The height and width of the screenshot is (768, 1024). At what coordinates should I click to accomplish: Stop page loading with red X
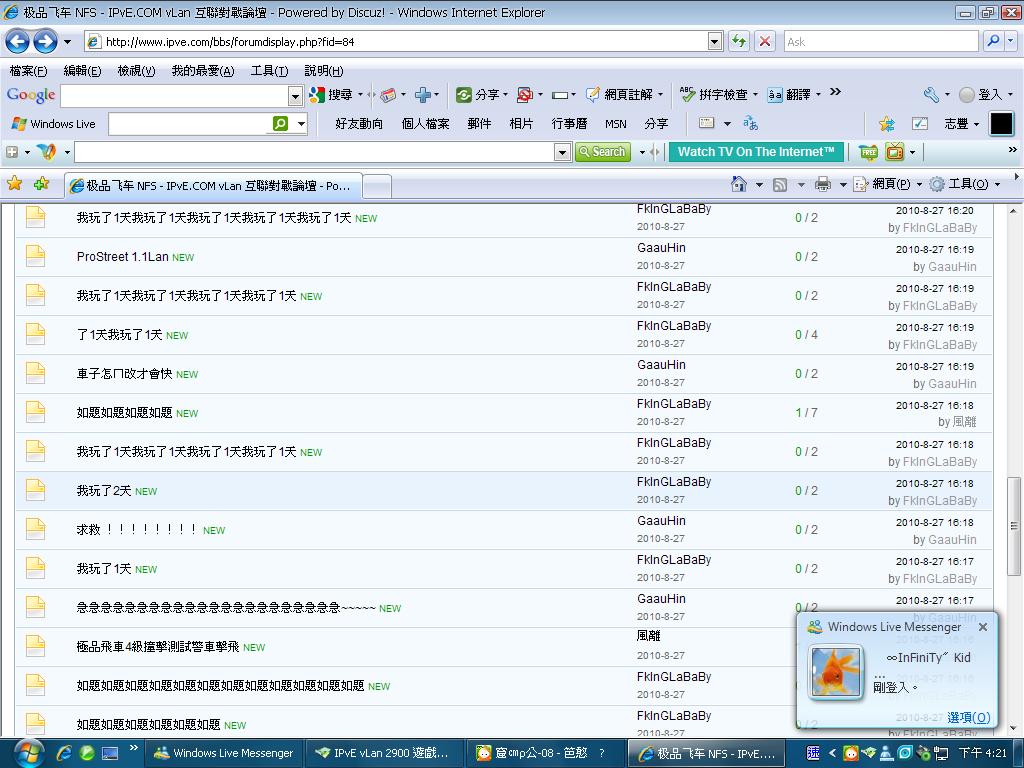[765, 41]
